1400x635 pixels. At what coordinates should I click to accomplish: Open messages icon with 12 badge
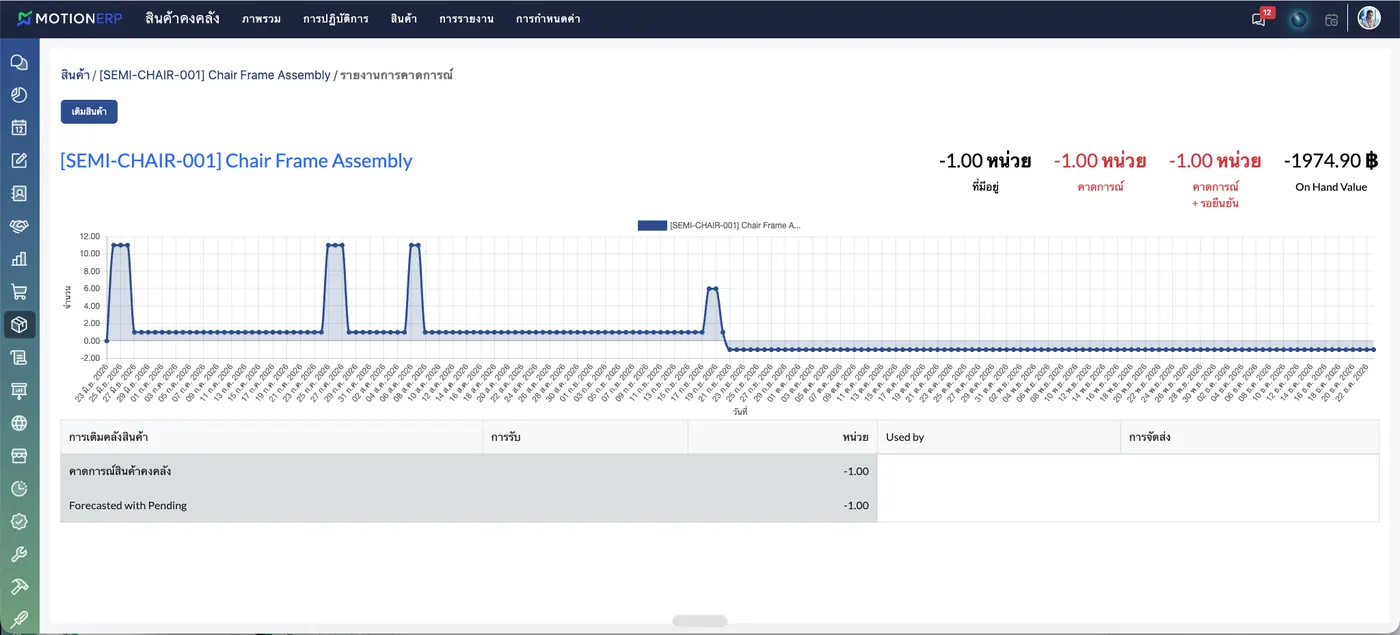[1261, 18]
